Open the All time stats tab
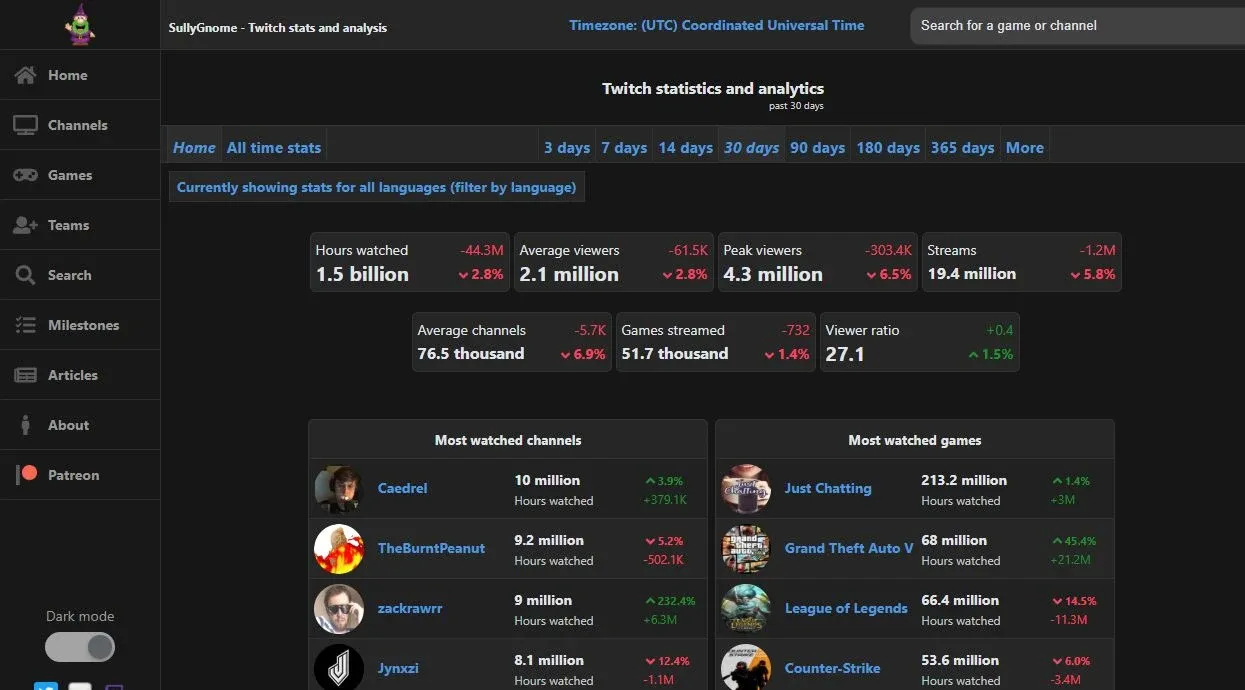The width and height of the screenshot is (1245, 690). [x=274, y=147]
